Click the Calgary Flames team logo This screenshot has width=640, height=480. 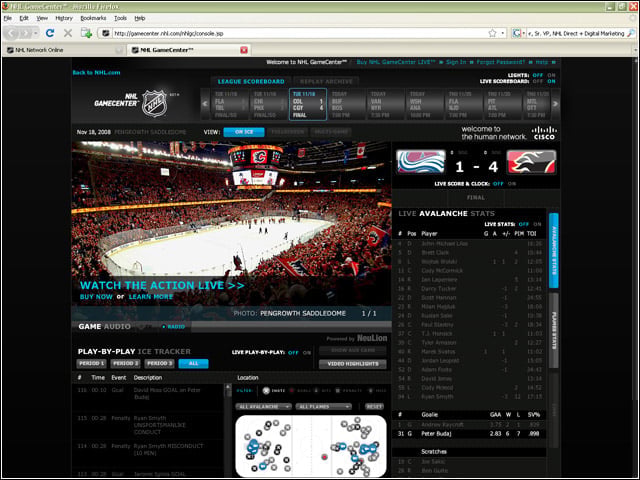(531, 162)
